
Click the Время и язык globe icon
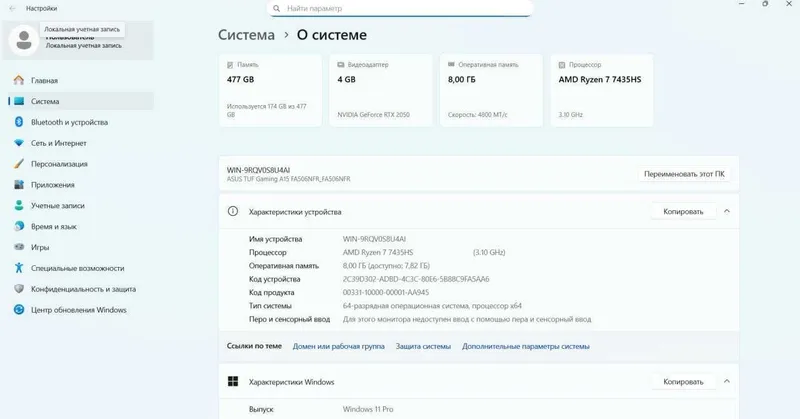(x=19, y=226)
